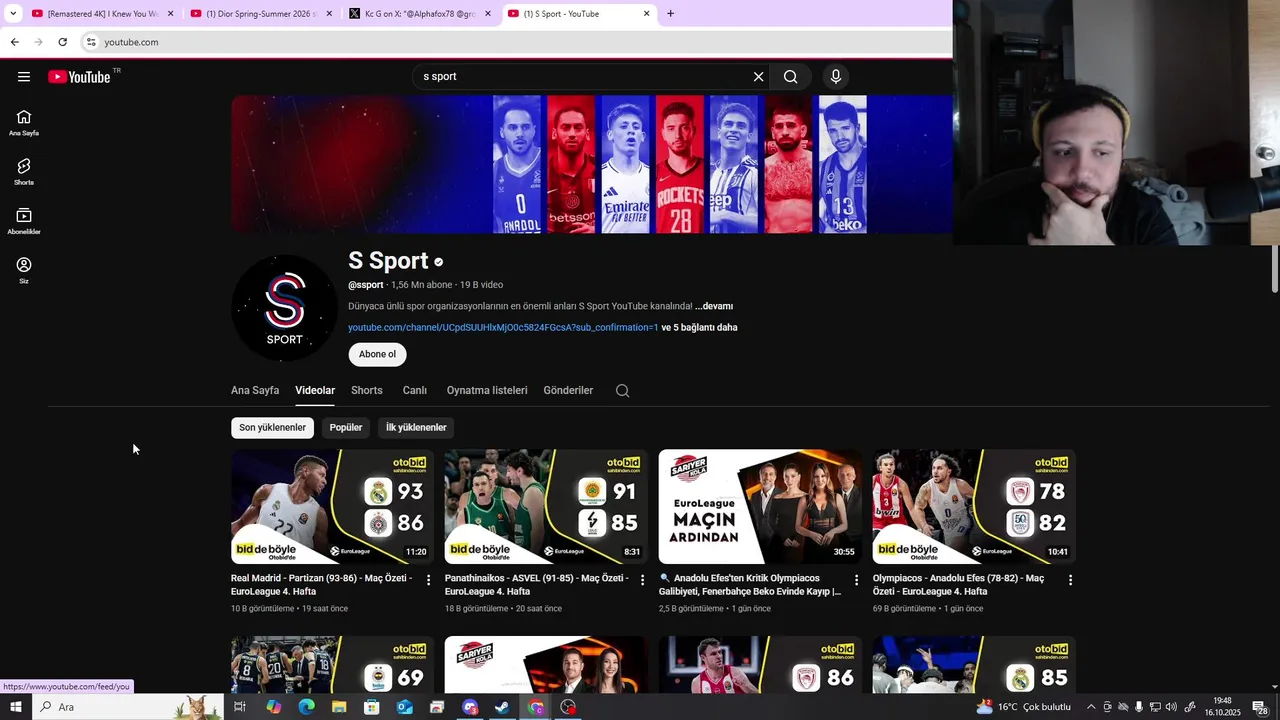View site information icon in address bar
The height and width of the screenshot is (720, 1280).
[x=91, y=42]
